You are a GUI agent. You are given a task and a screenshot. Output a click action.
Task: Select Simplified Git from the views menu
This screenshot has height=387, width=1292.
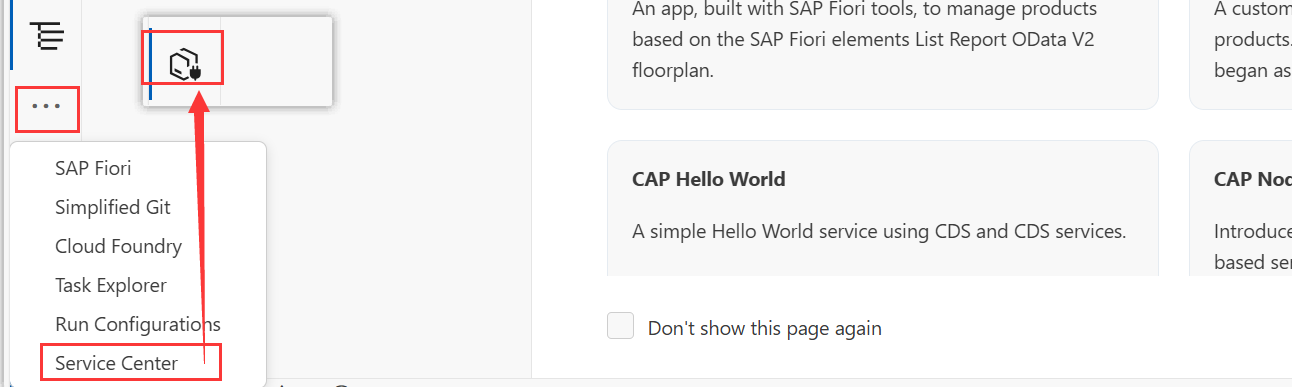click(113, 207)
